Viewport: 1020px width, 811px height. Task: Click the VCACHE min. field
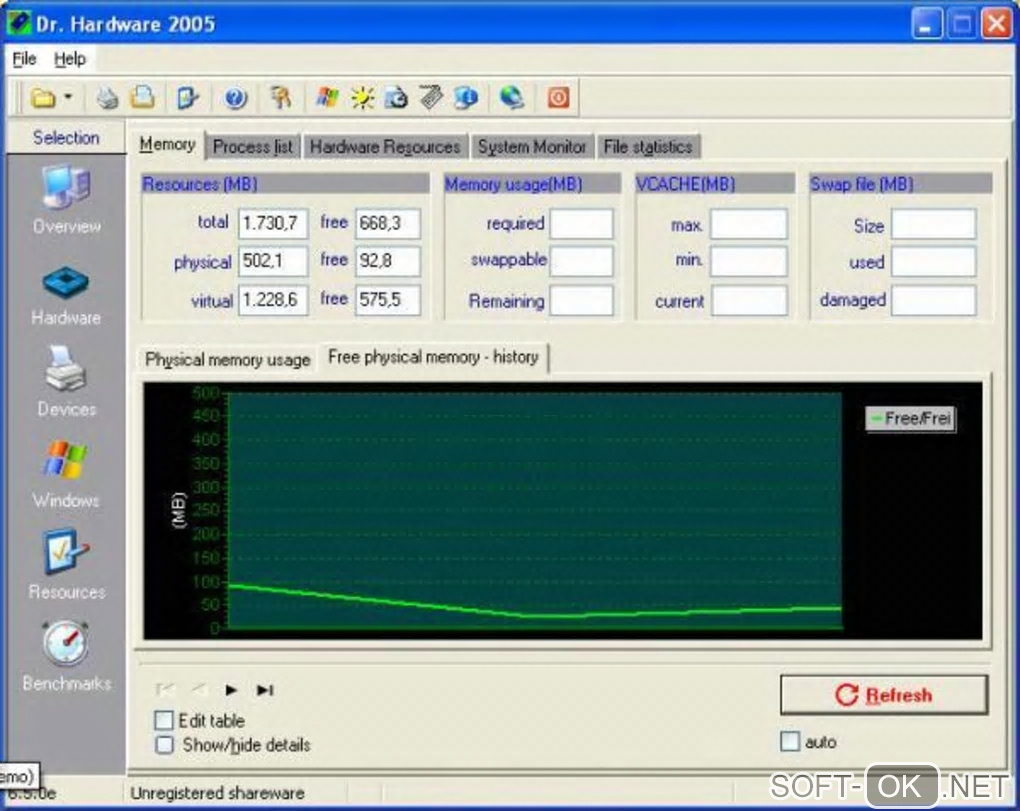pyautogui.click(x=749, y=261)
